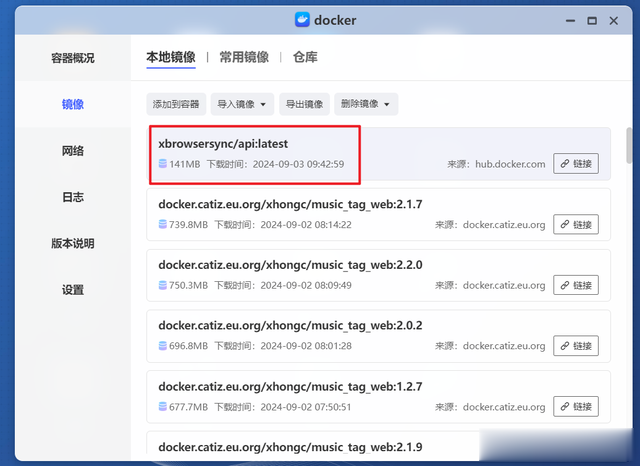Image resolution: width=640 pixels, height=466 pixels.
Task: Select music_tag_web:2.0.2 image name
Action: pyautogui.click(x=290, y=326)
